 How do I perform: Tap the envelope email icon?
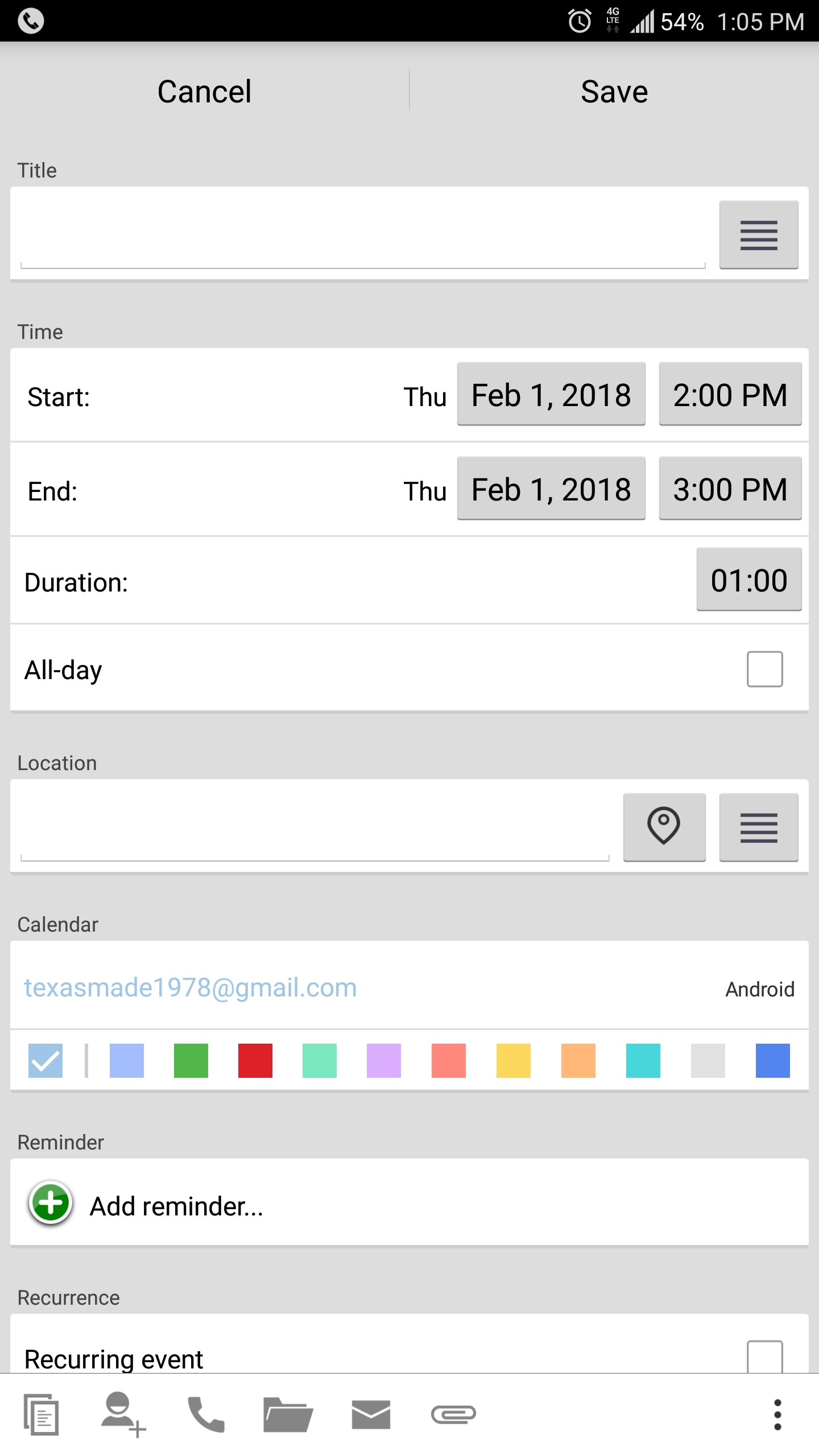click(371, 1414)
